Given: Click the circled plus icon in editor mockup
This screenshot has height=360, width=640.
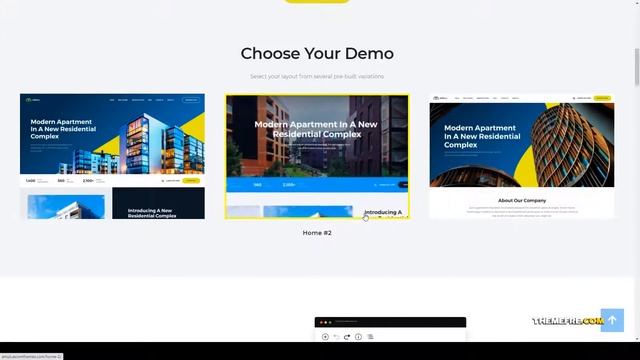Looking at the screenshot, I should tap(325, 337).
